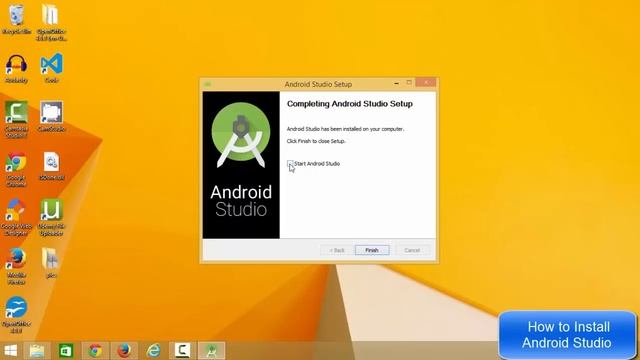Select the CamStudio desktop shortcut

click(51, 116)
